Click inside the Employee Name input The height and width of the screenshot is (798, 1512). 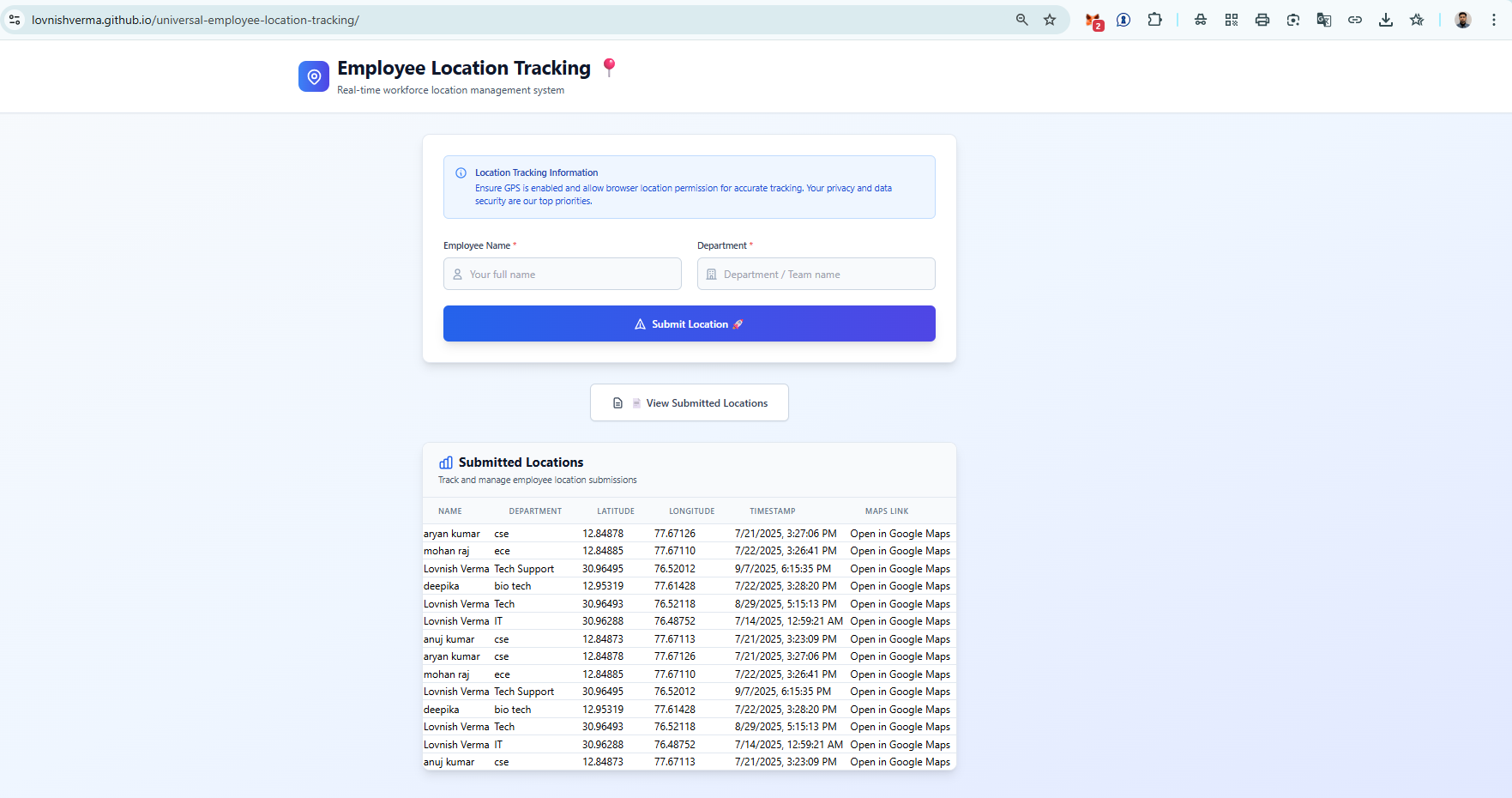(x=562, y=274)
